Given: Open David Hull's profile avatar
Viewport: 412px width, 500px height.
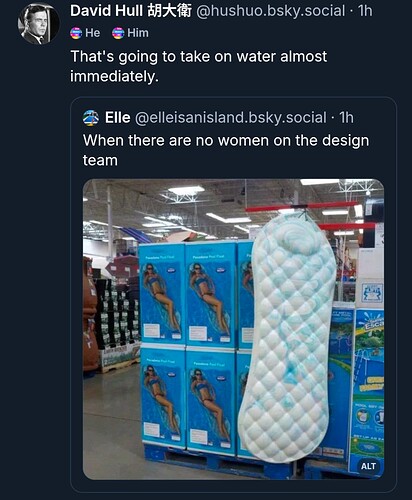Looking at the screenshot, I should pyautogui.click(x=38, y=24).
